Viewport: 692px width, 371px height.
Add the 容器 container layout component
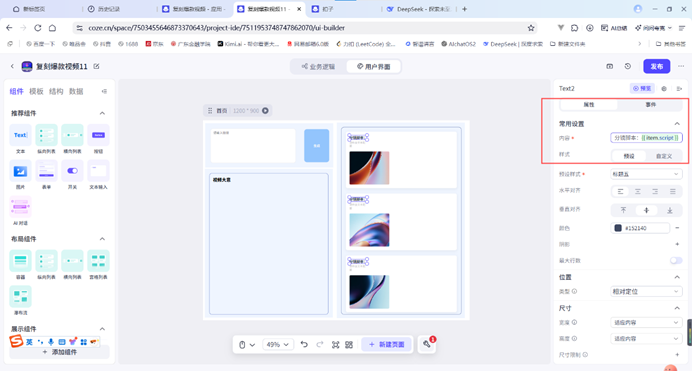click(x=20, y=261)
